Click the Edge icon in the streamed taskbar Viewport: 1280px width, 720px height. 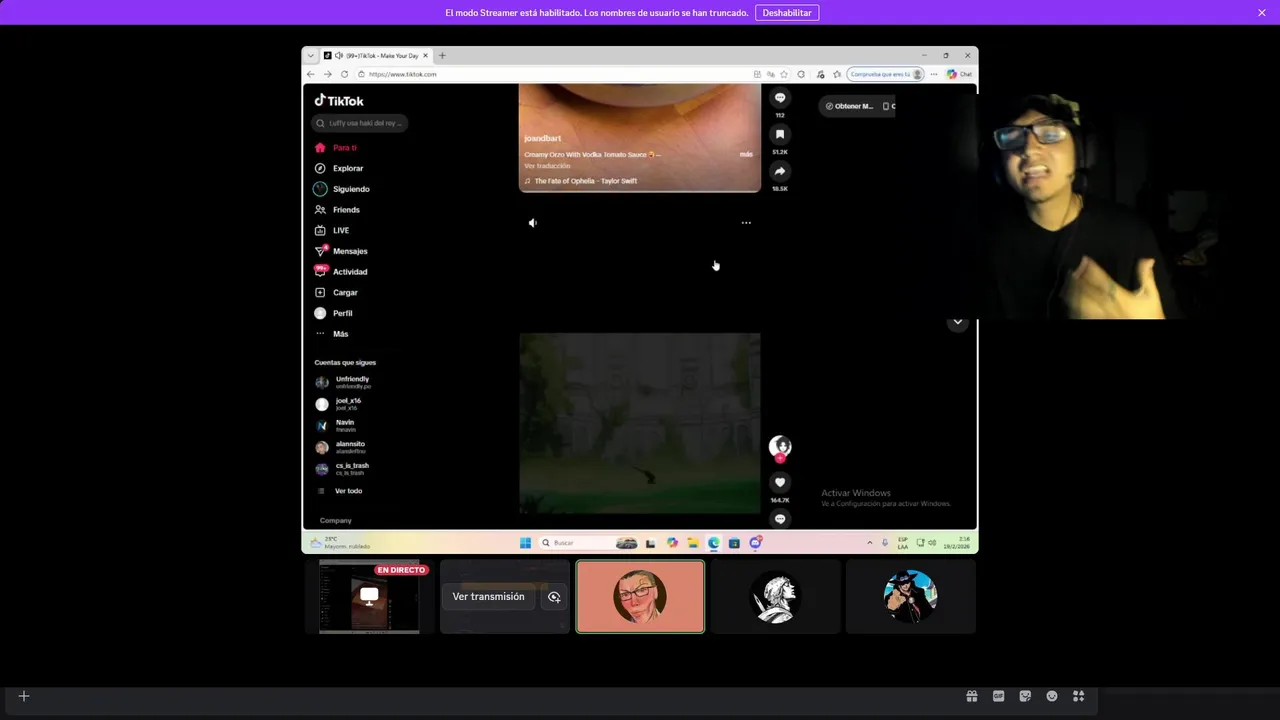click(713, 543)
